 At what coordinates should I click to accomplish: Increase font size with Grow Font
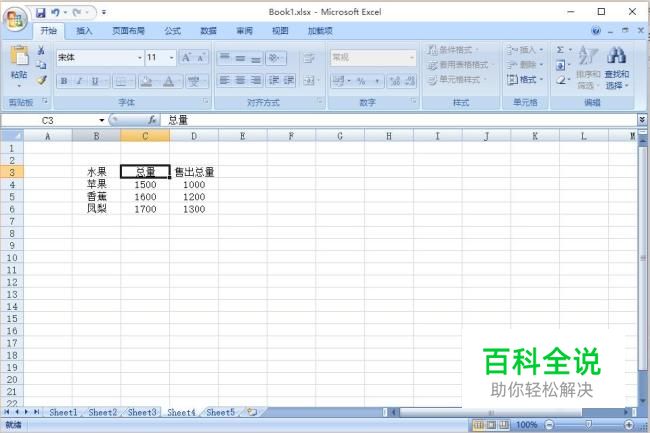click(x=186, y=58)
